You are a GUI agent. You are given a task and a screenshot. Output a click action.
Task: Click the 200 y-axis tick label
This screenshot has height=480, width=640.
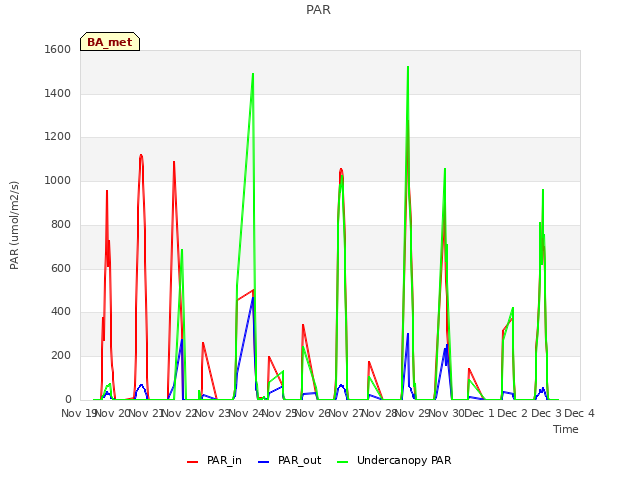coord(61,356)
